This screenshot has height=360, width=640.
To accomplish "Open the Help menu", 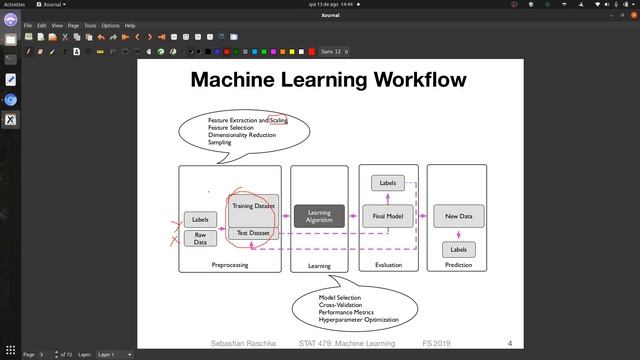I will pos(130,25).
